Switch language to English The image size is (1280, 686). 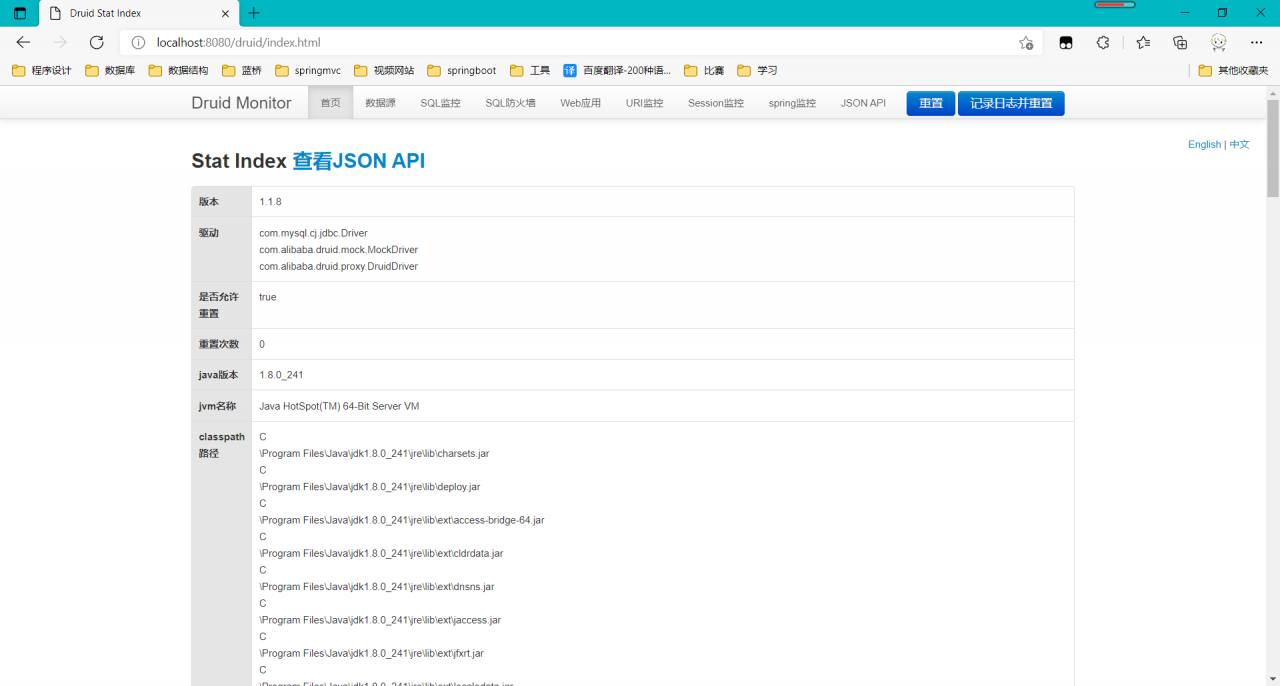tap(1204, 144)
